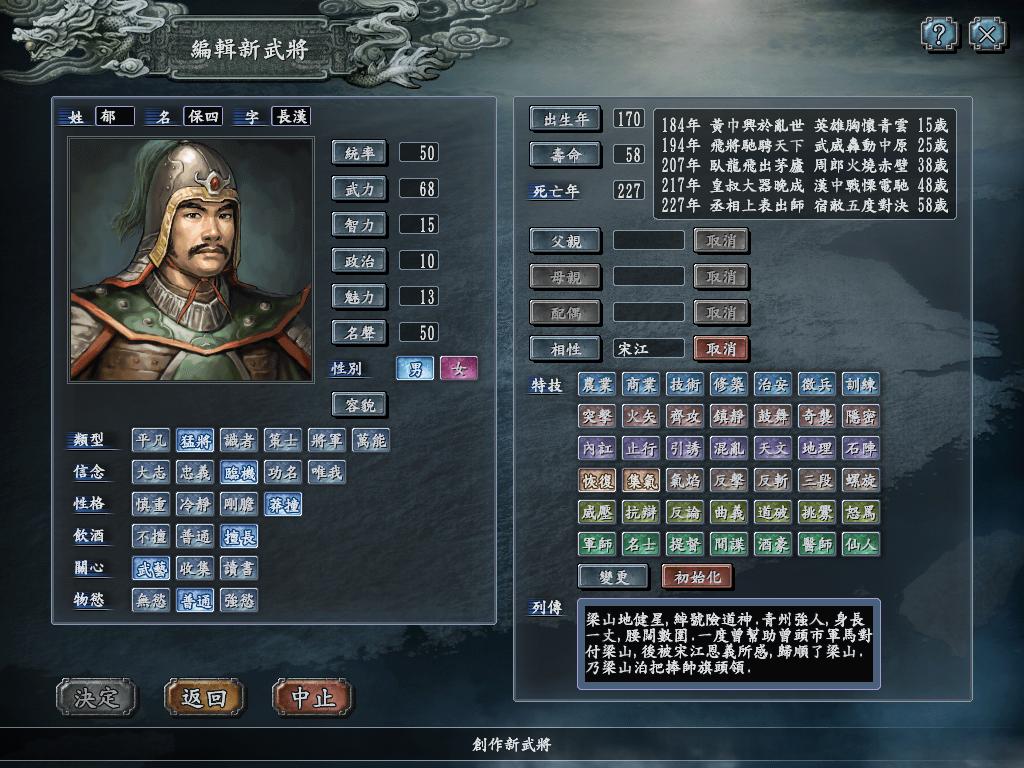Choose 猛將 as the officer type

pyautogui.click(x=195, y=441)
